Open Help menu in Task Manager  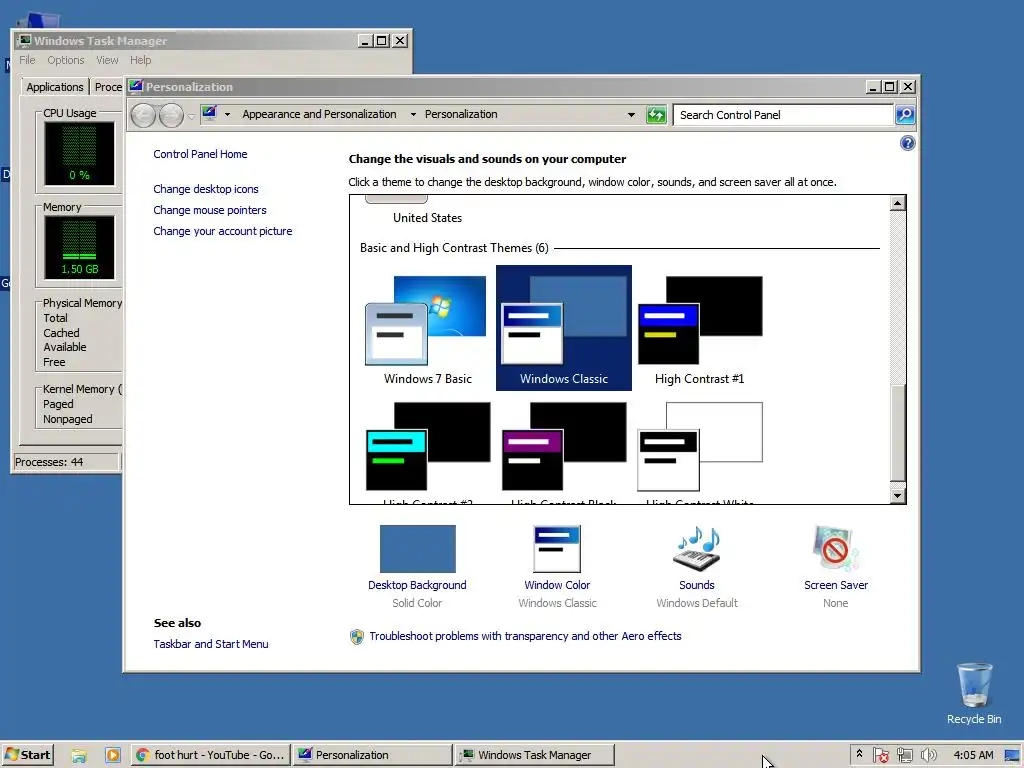click(140, 60)
